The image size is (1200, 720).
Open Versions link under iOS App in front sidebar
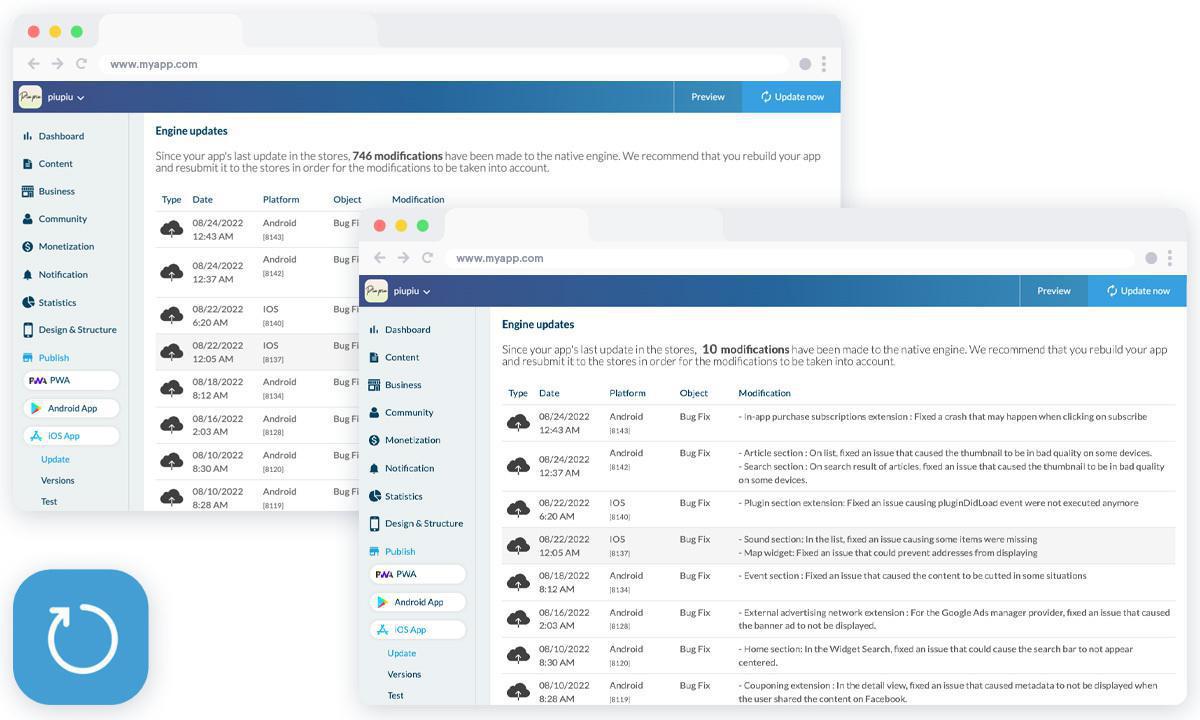point(404,674)
